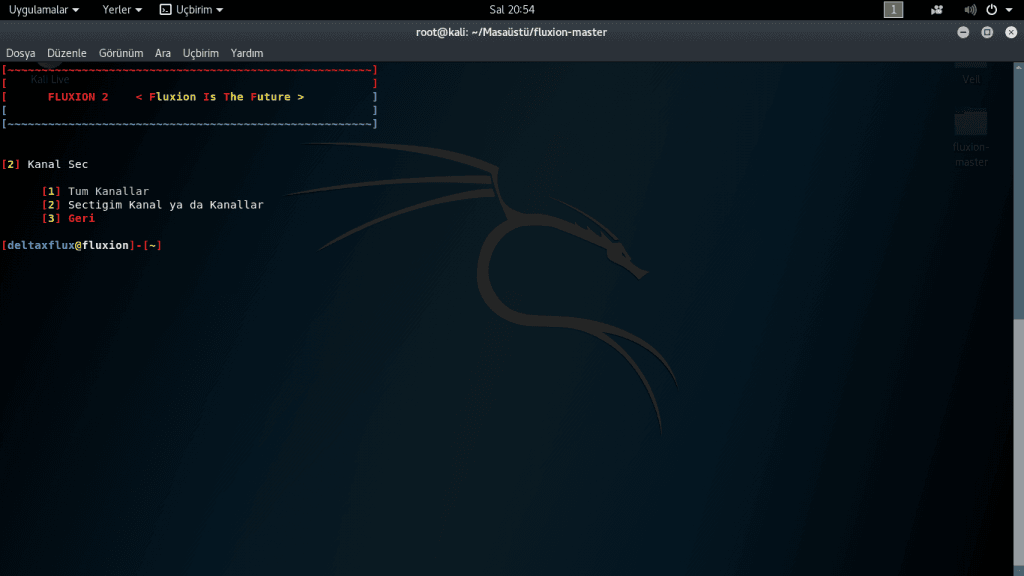
Task: Open the Görünüm menu
Action: tap(121, 53)
